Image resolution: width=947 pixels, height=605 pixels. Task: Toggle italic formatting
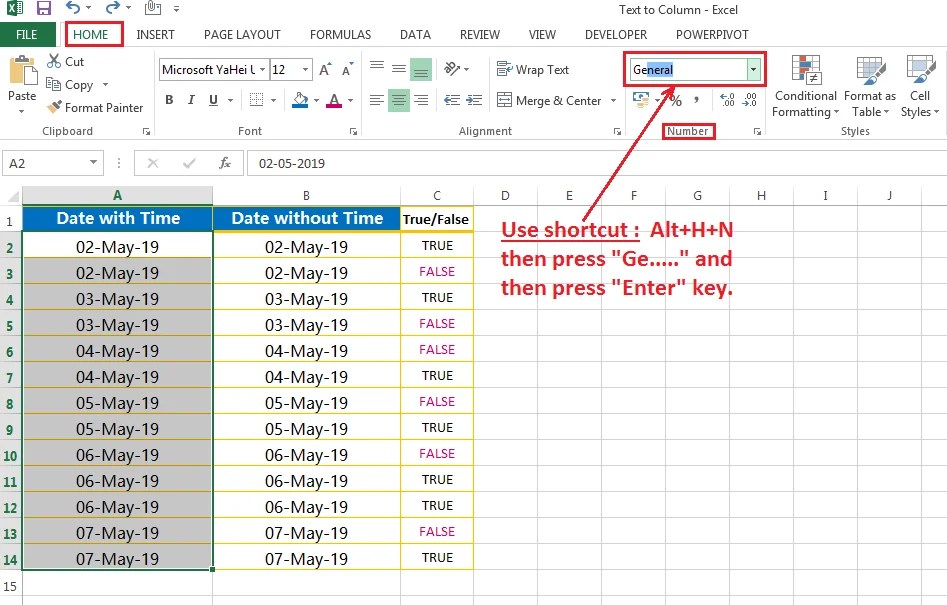point(191,100)
